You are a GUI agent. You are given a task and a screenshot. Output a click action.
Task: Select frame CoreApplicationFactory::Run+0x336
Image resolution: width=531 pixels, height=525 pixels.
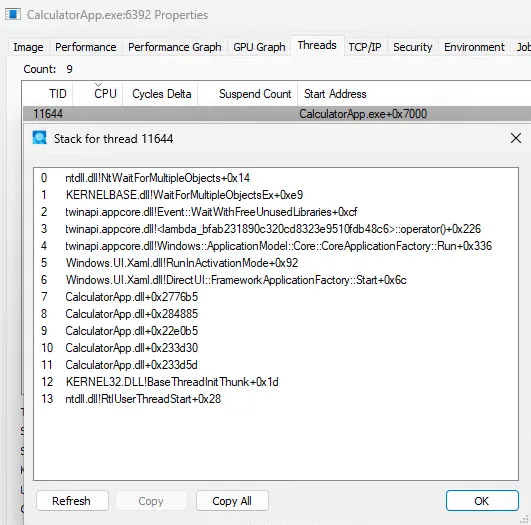click(x=276, y=246)
